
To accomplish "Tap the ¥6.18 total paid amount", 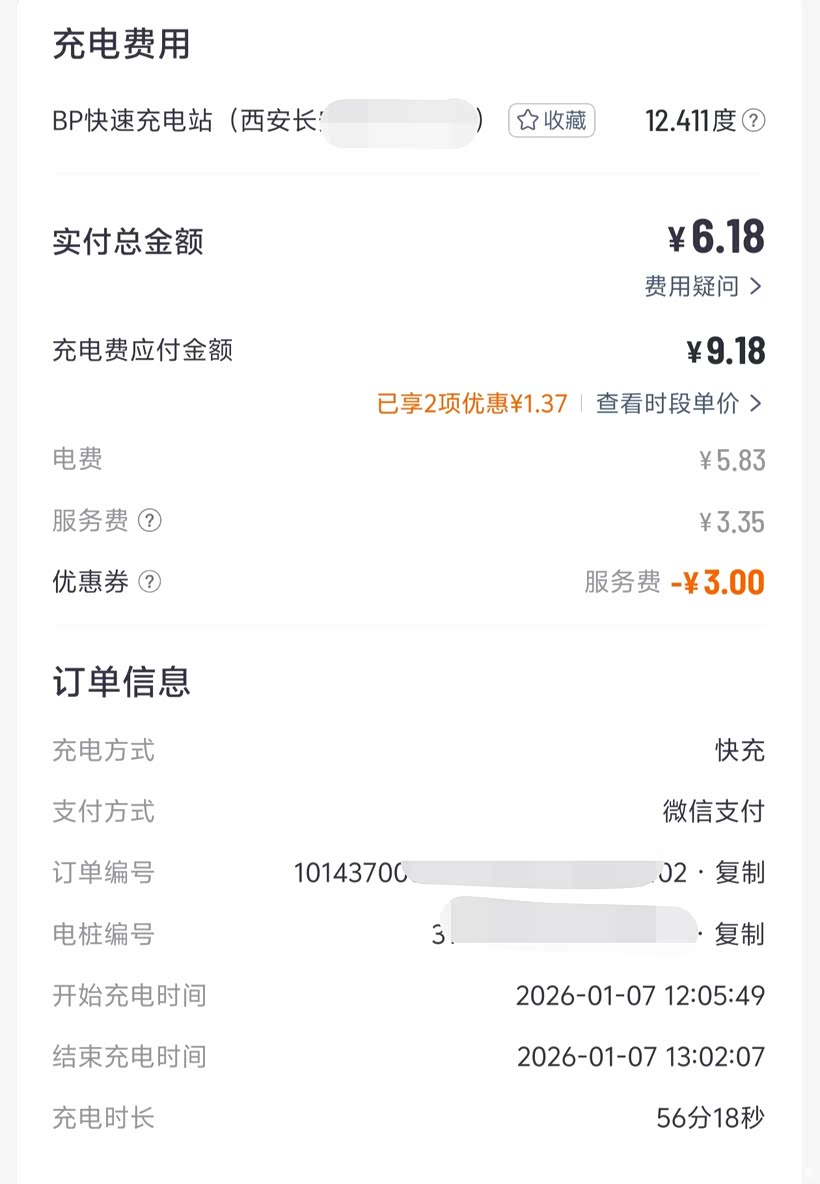I will [716, 238].
